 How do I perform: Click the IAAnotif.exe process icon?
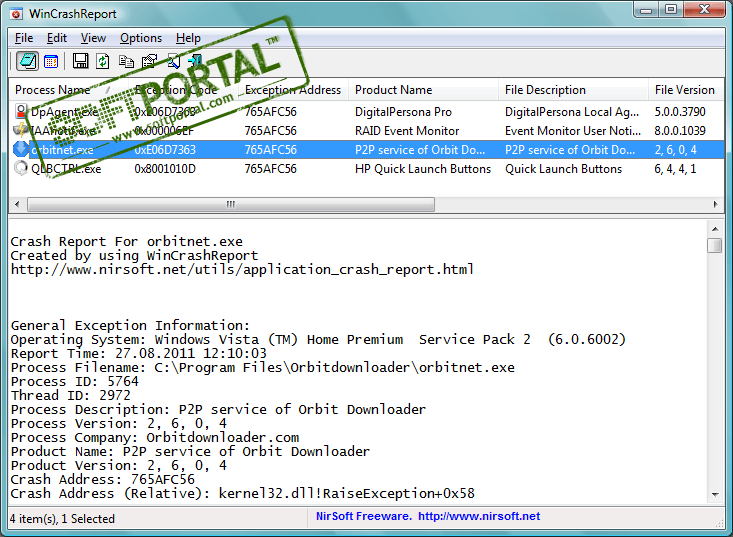(x=21, y=130)
